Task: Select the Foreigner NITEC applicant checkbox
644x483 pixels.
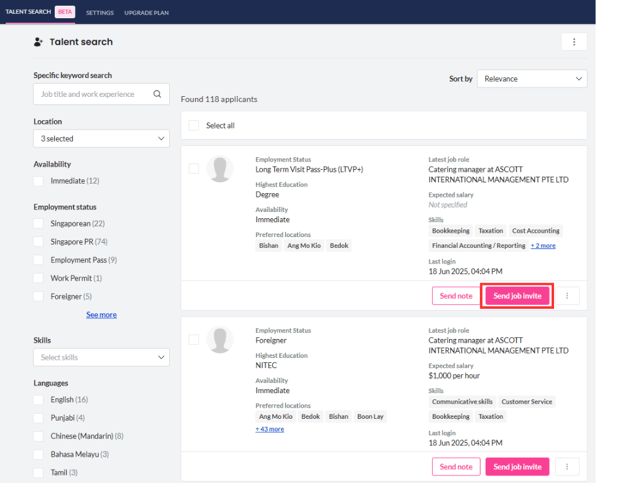Action: [x=193, y=339]
